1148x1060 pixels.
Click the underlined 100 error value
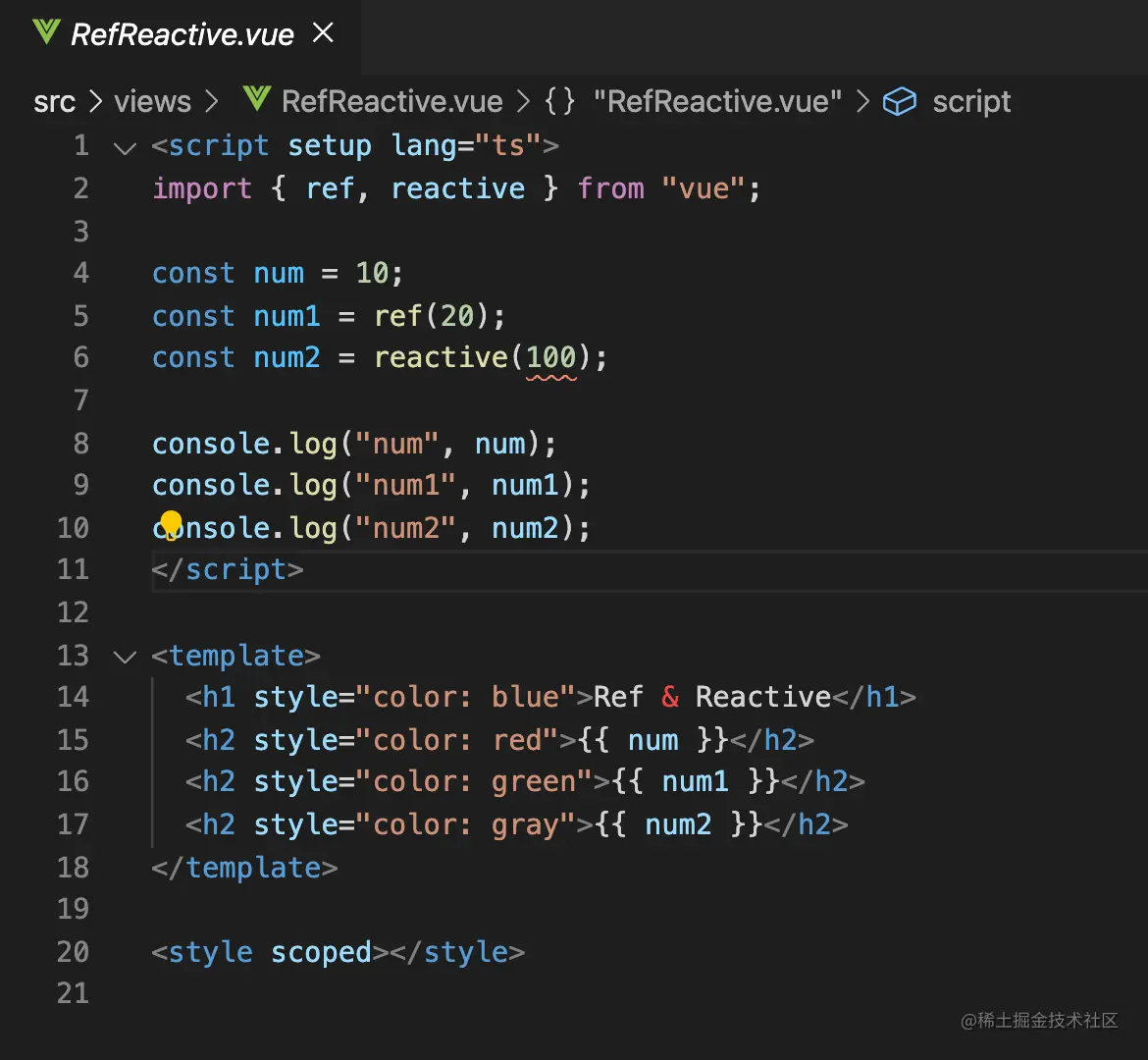point(551,358)
